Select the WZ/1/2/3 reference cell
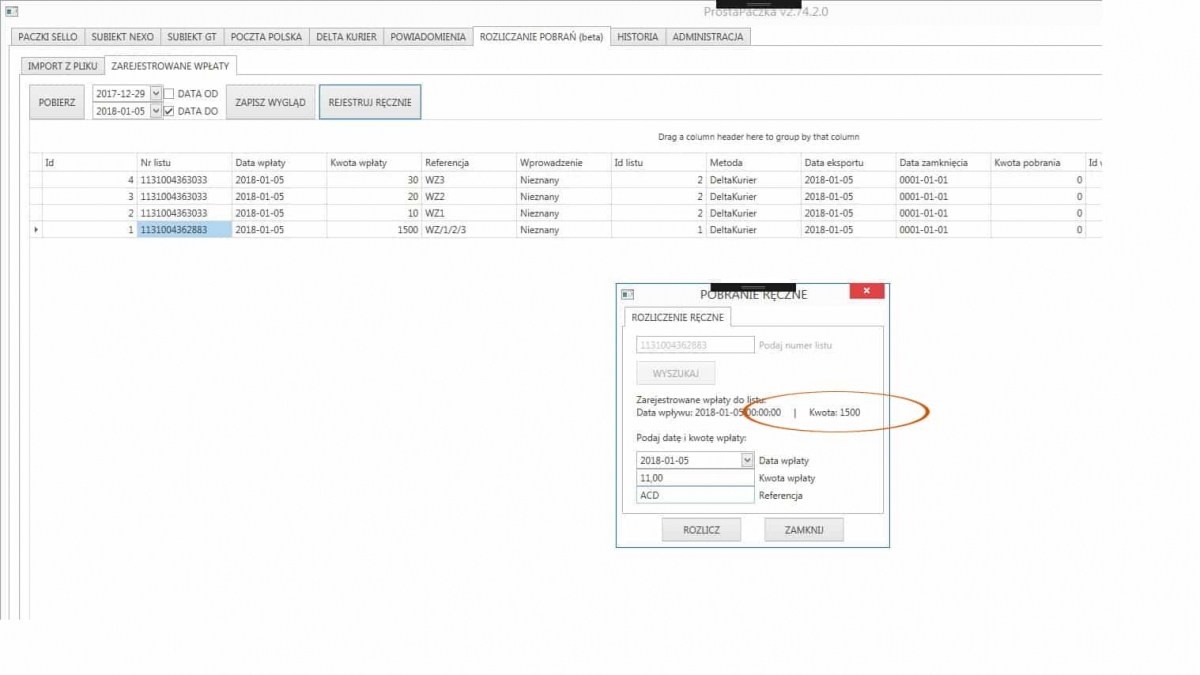The image size is (1200, 675). (x=468, y=230)
